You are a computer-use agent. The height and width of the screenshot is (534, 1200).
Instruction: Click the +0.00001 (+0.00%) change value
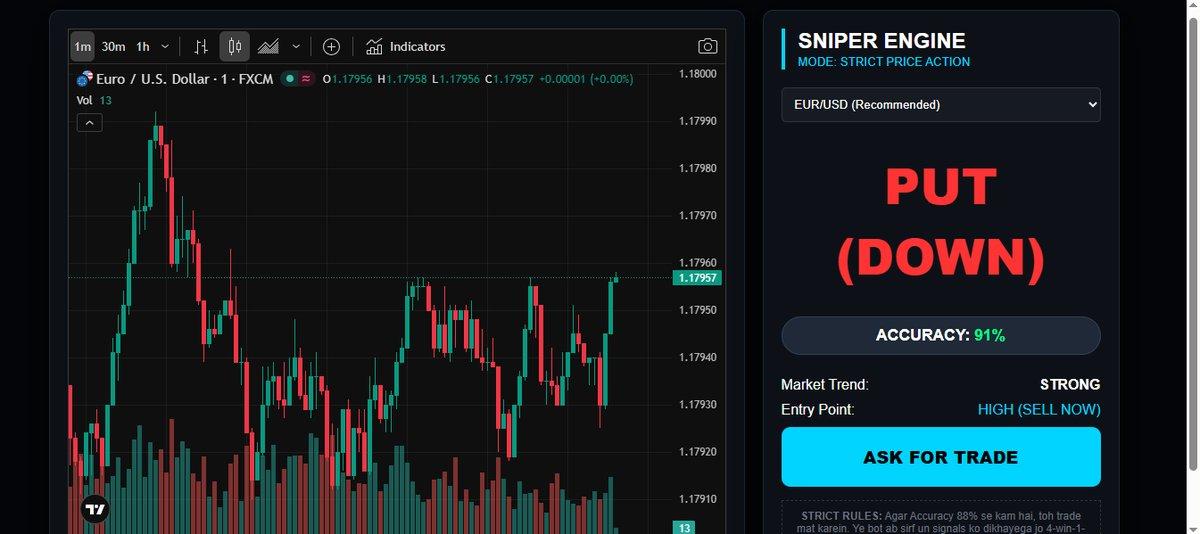586,78
